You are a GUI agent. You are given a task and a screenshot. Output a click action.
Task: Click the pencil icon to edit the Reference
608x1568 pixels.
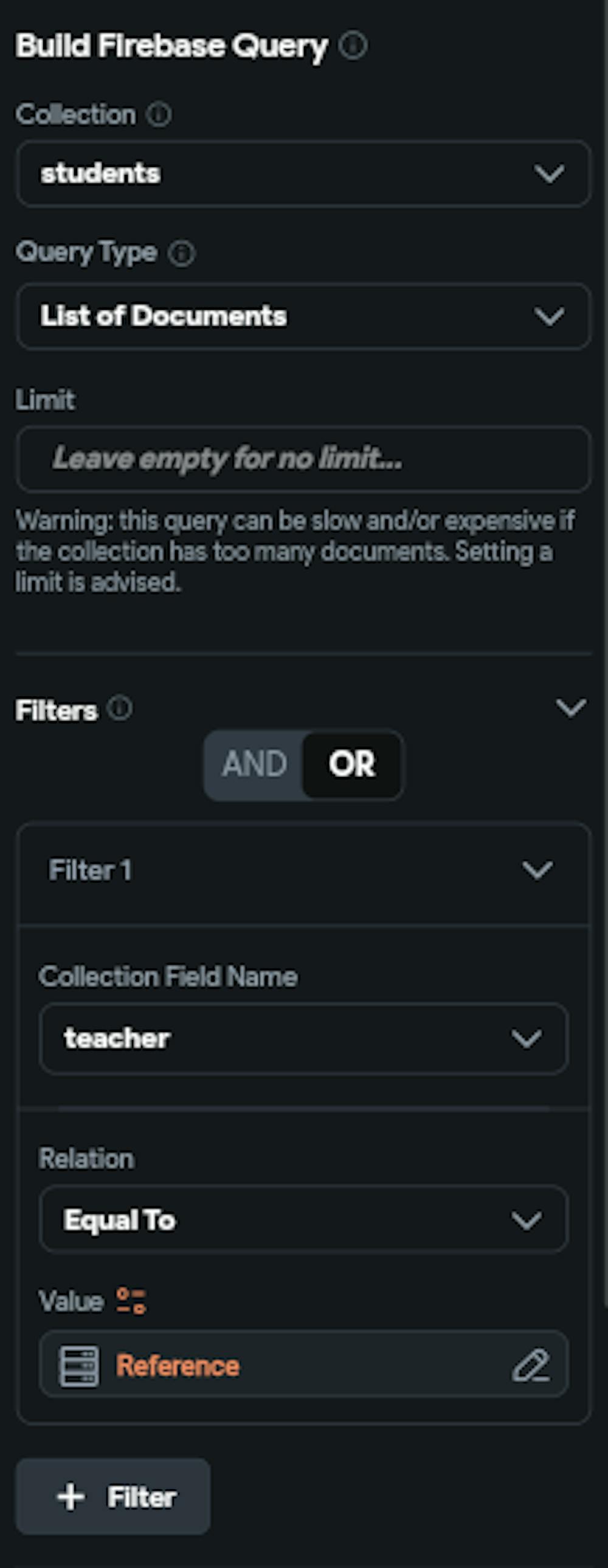(533, 1363)
